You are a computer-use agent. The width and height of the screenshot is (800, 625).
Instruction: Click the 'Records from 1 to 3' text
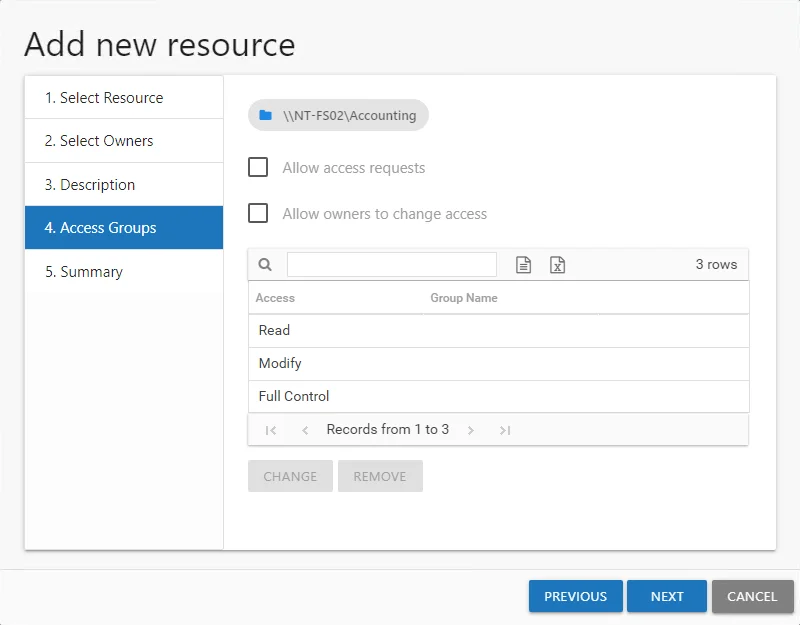click(388, 430)
